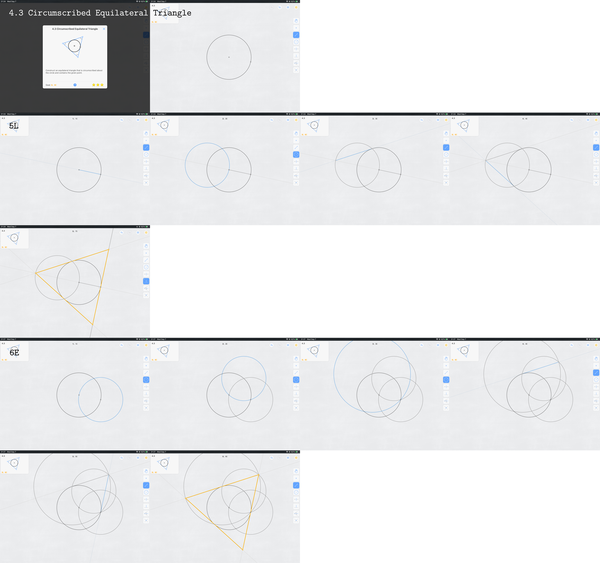Click the 4.3 Circumscribed Equilateral Triangle title
The width and height of the screenshot is (600, 563).
pos(100,13)
